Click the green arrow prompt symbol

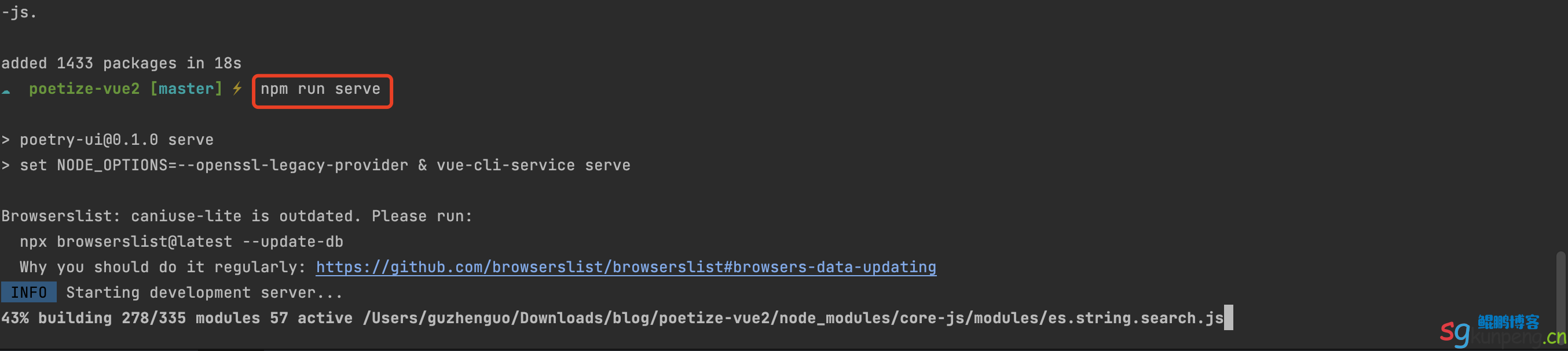coord(6,92)
